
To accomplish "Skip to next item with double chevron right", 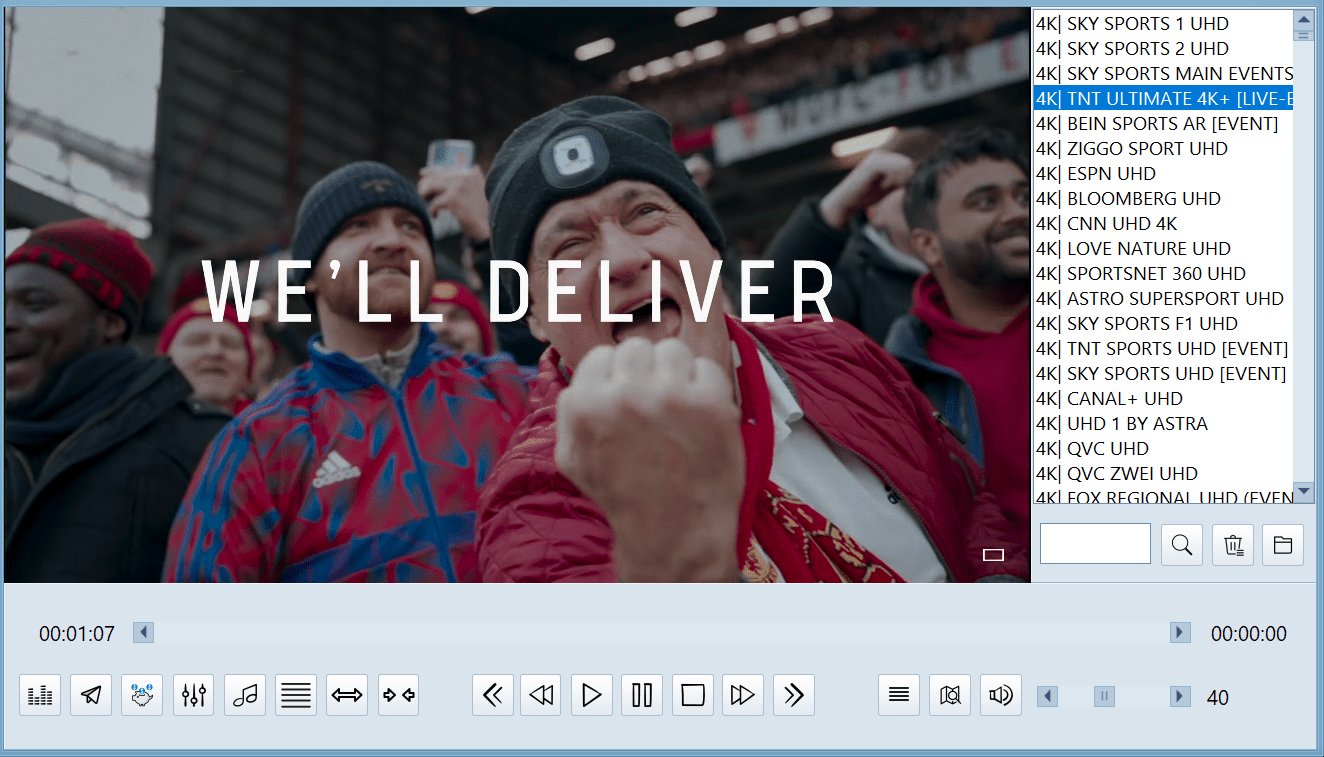I will [794, 695].
